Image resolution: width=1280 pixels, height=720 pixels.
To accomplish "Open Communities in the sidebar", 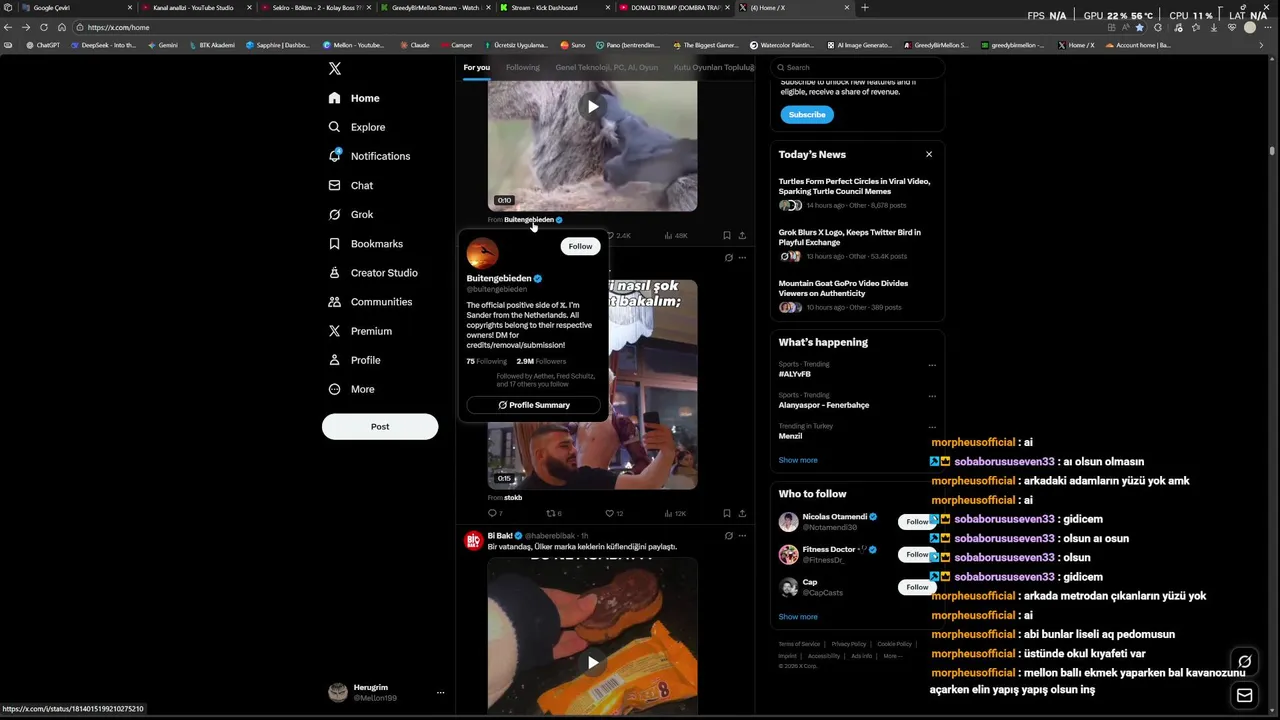I will click(370, 301).
